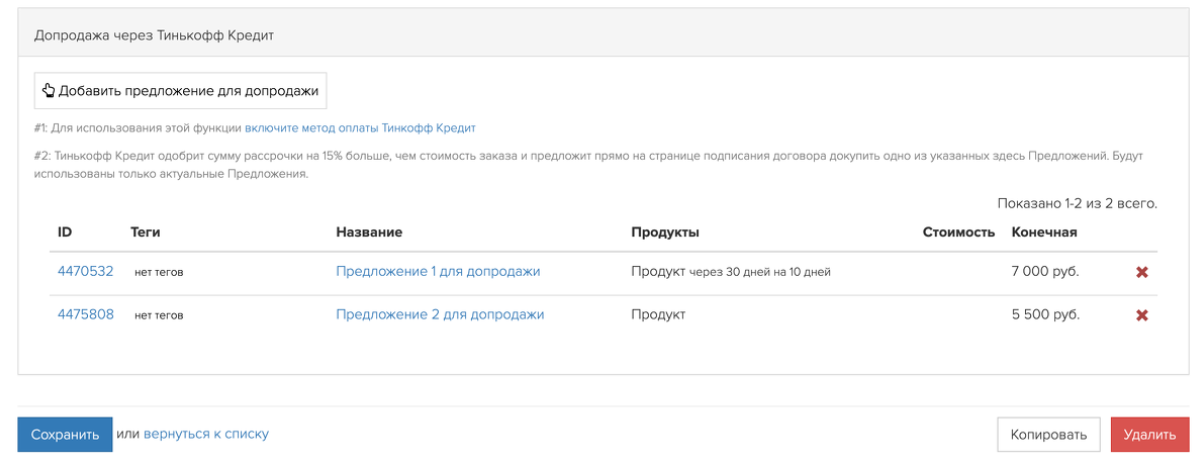Screen dimensions: 1197x463
Task: Click the red Удалить button
Action: (1150, 435)
